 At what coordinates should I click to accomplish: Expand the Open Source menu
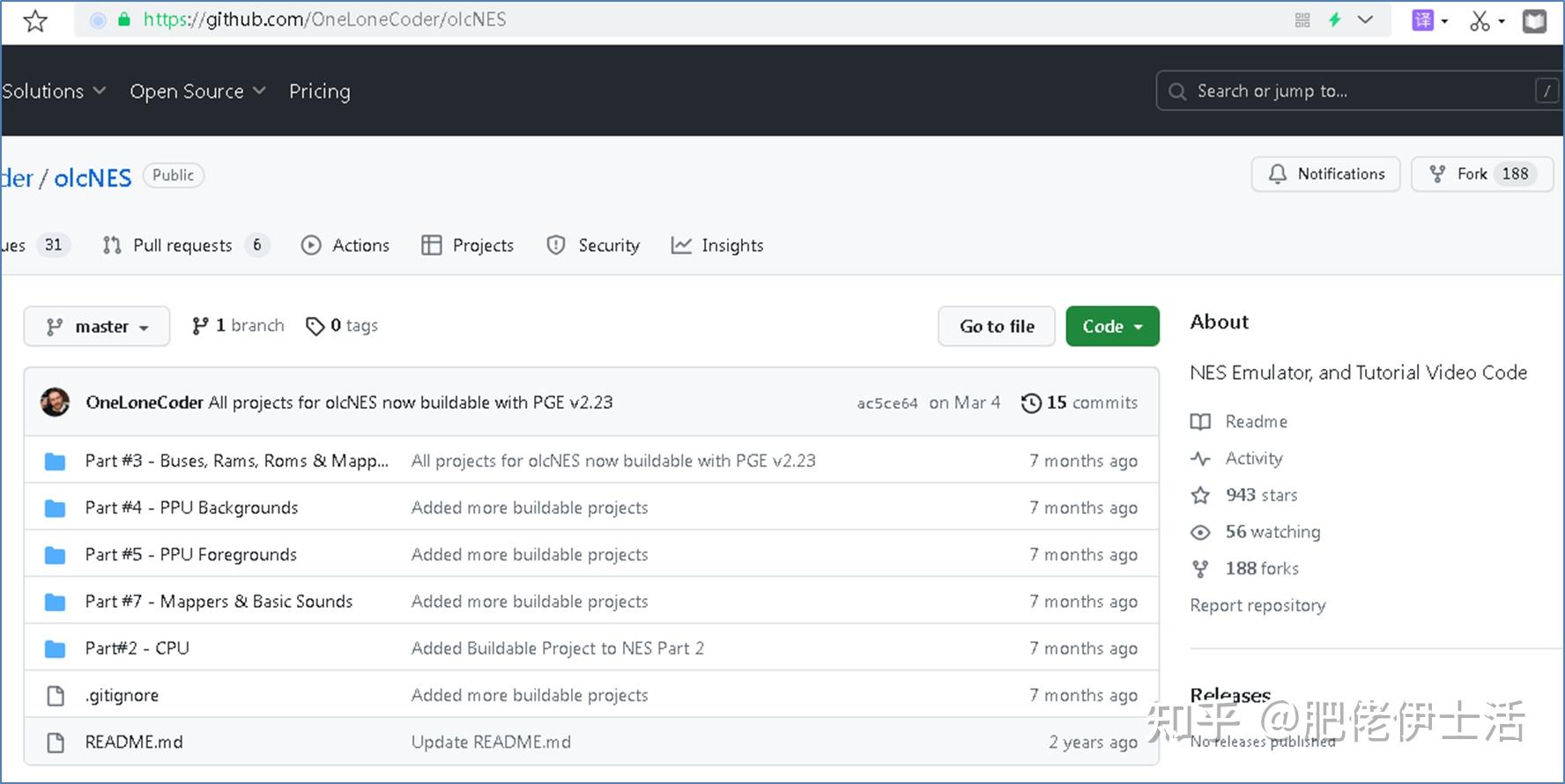point(197,92)
